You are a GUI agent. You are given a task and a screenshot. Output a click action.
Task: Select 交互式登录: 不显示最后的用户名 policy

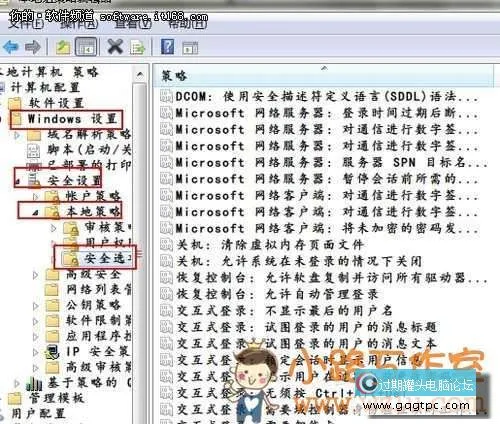[x=285, y=310]
